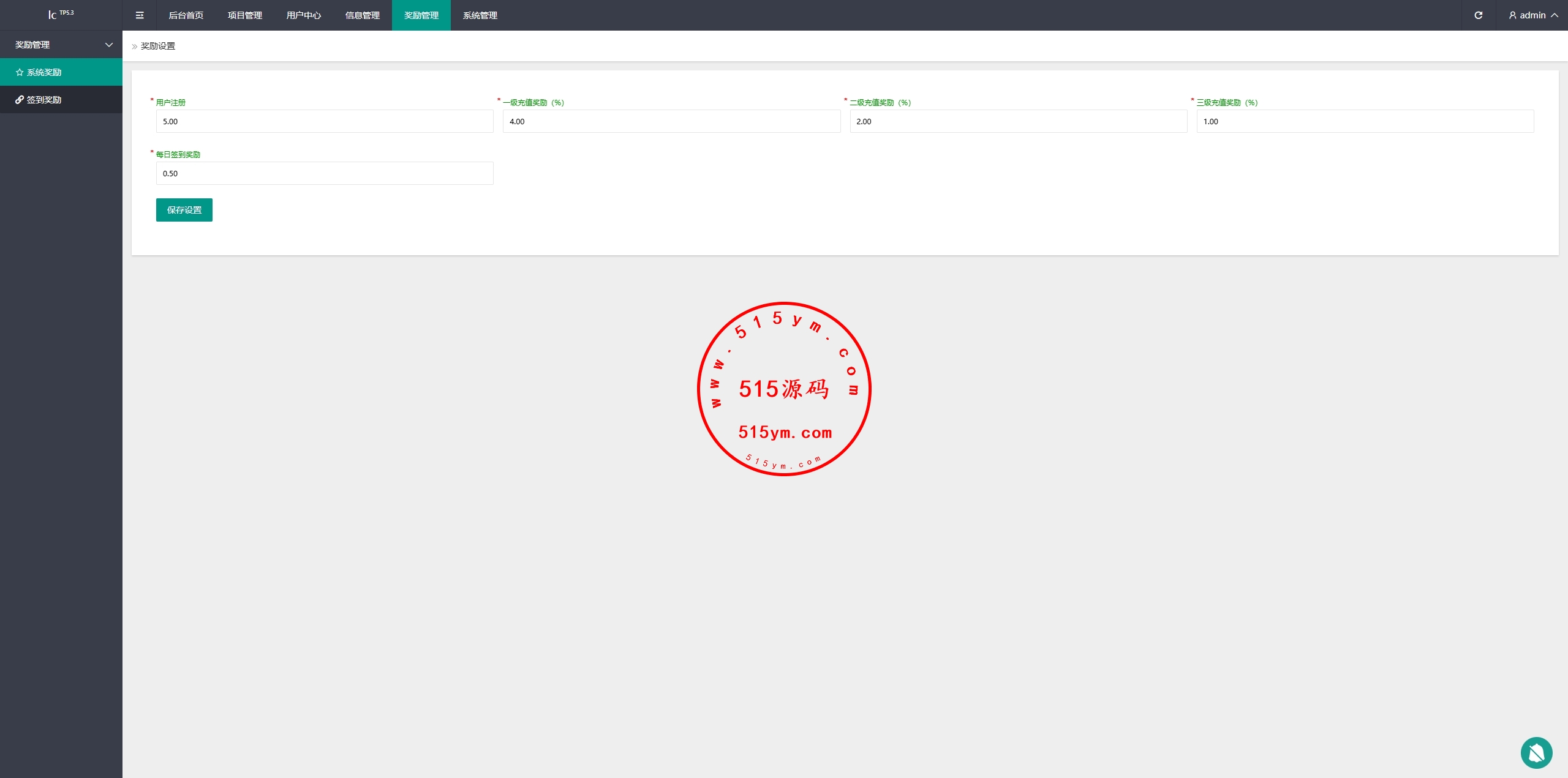
Task: Switch to 项目管理 in top navigation
Action: (244, 15)
